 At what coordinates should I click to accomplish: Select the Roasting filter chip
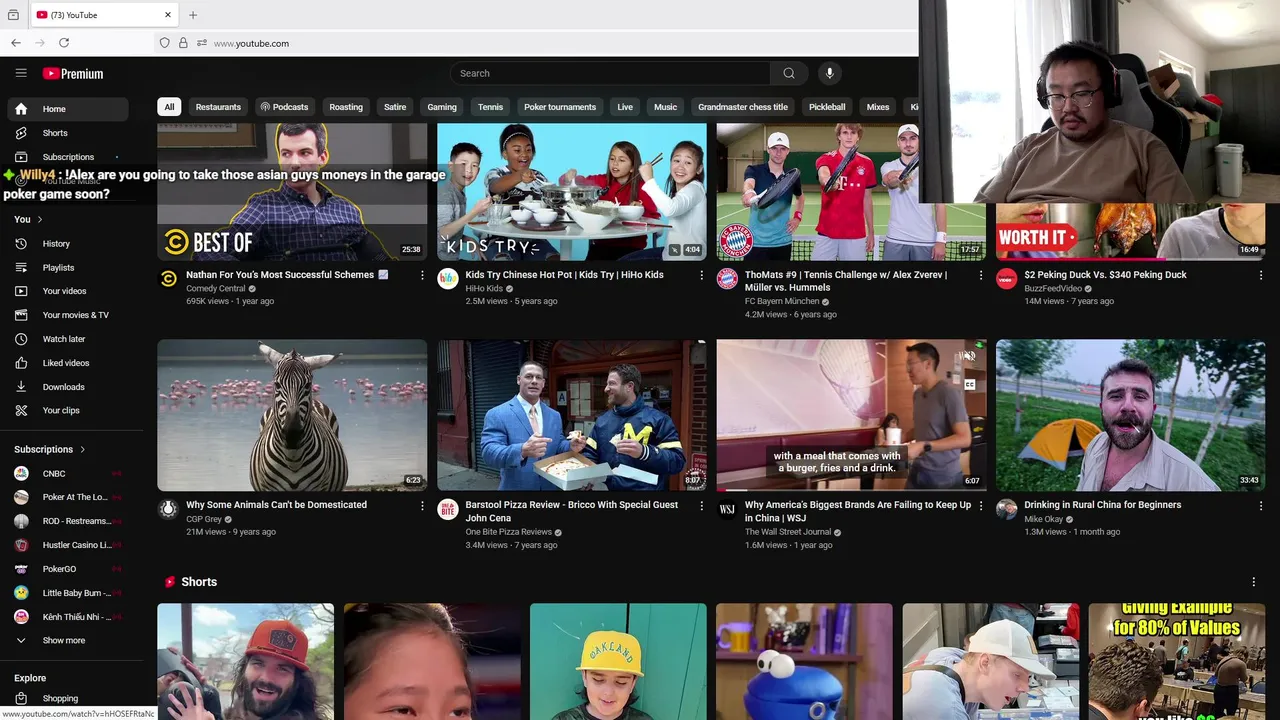[x=346, y=107]
